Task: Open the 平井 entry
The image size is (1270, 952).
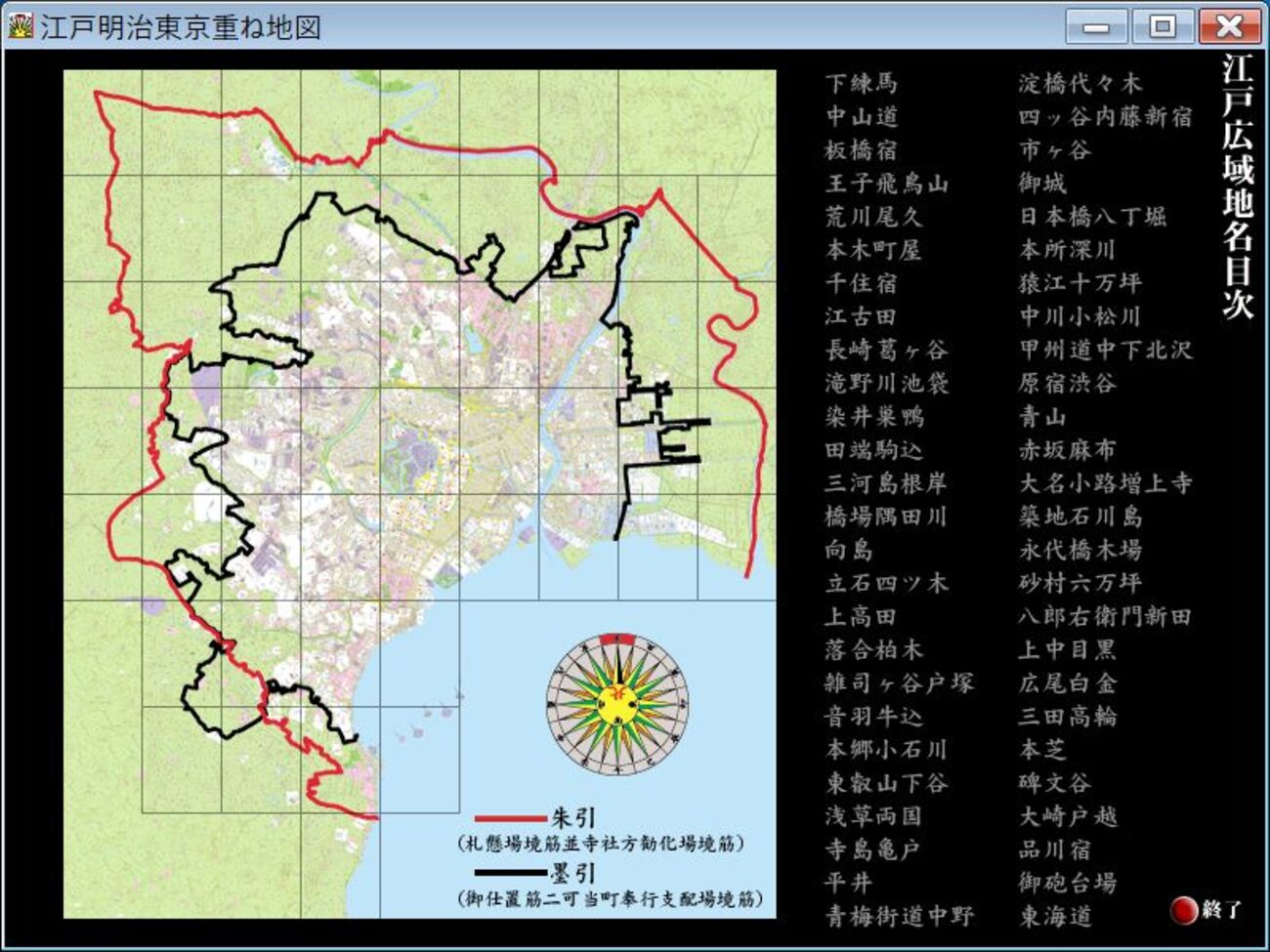Action: (849, 883)
